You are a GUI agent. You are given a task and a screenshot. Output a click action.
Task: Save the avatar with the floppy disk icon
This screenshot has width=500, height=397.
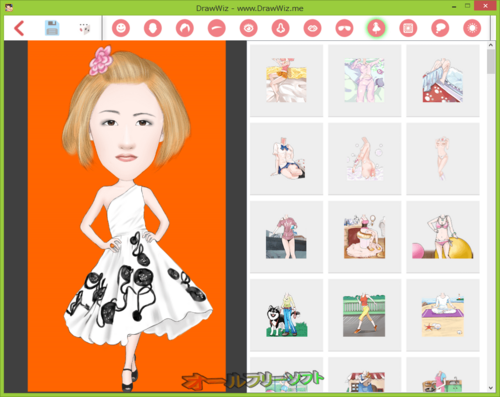click(x=52, y=28)
